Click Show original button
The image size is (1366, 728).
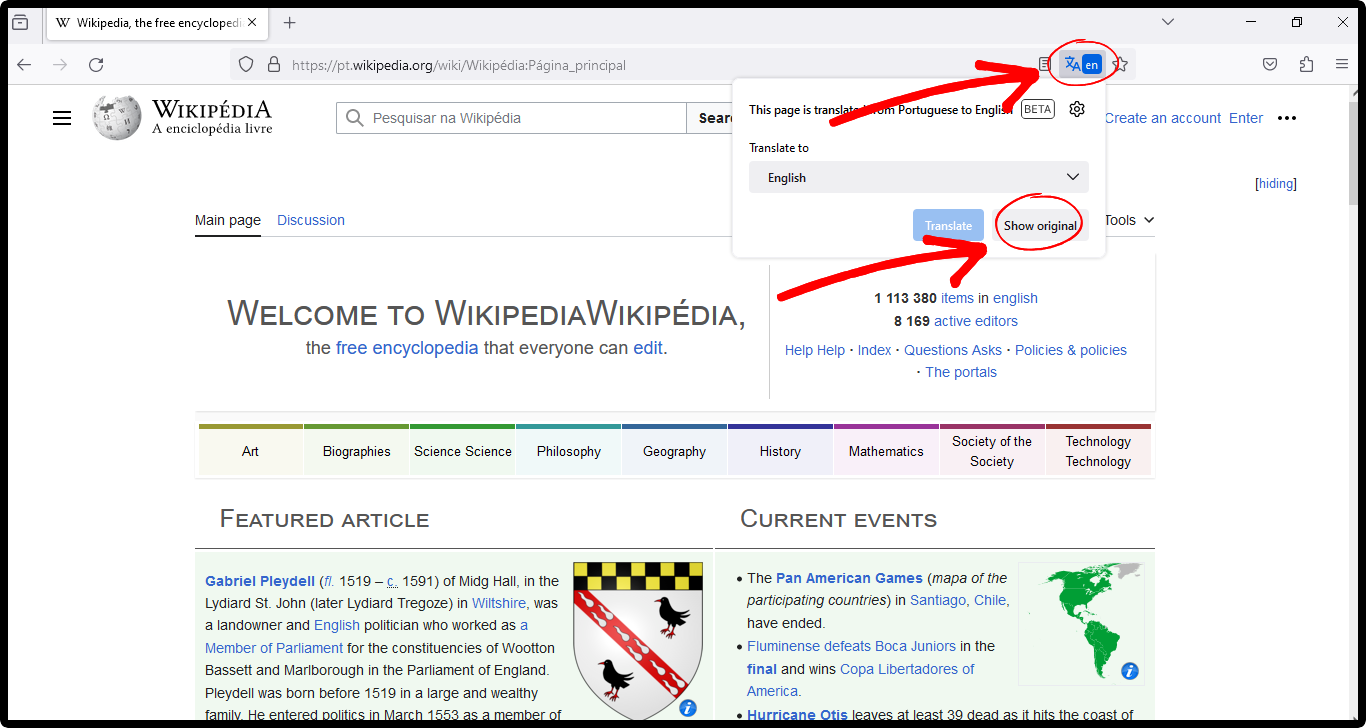pyautogui.click(x=1040, y=225)
